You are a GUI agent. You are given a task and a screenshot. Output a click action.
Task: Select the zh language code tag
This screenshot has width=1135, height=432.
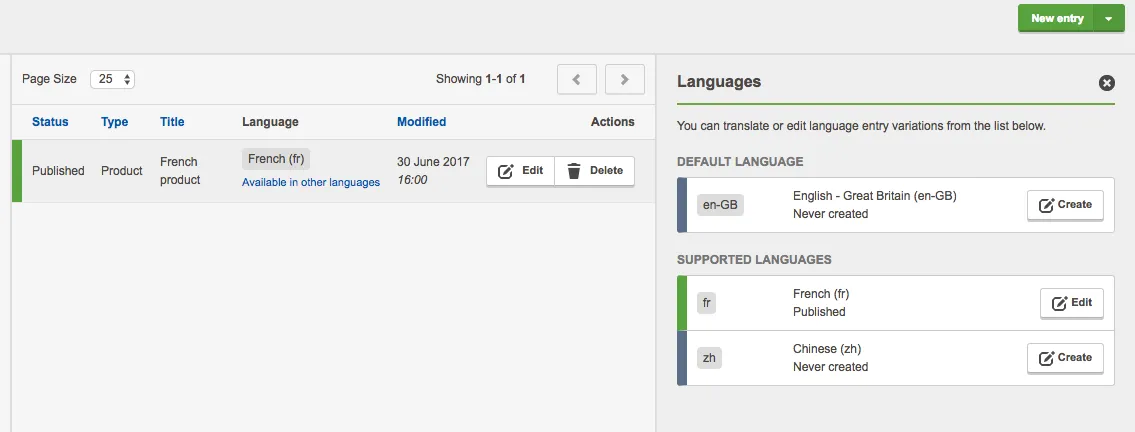coord(709,357)
